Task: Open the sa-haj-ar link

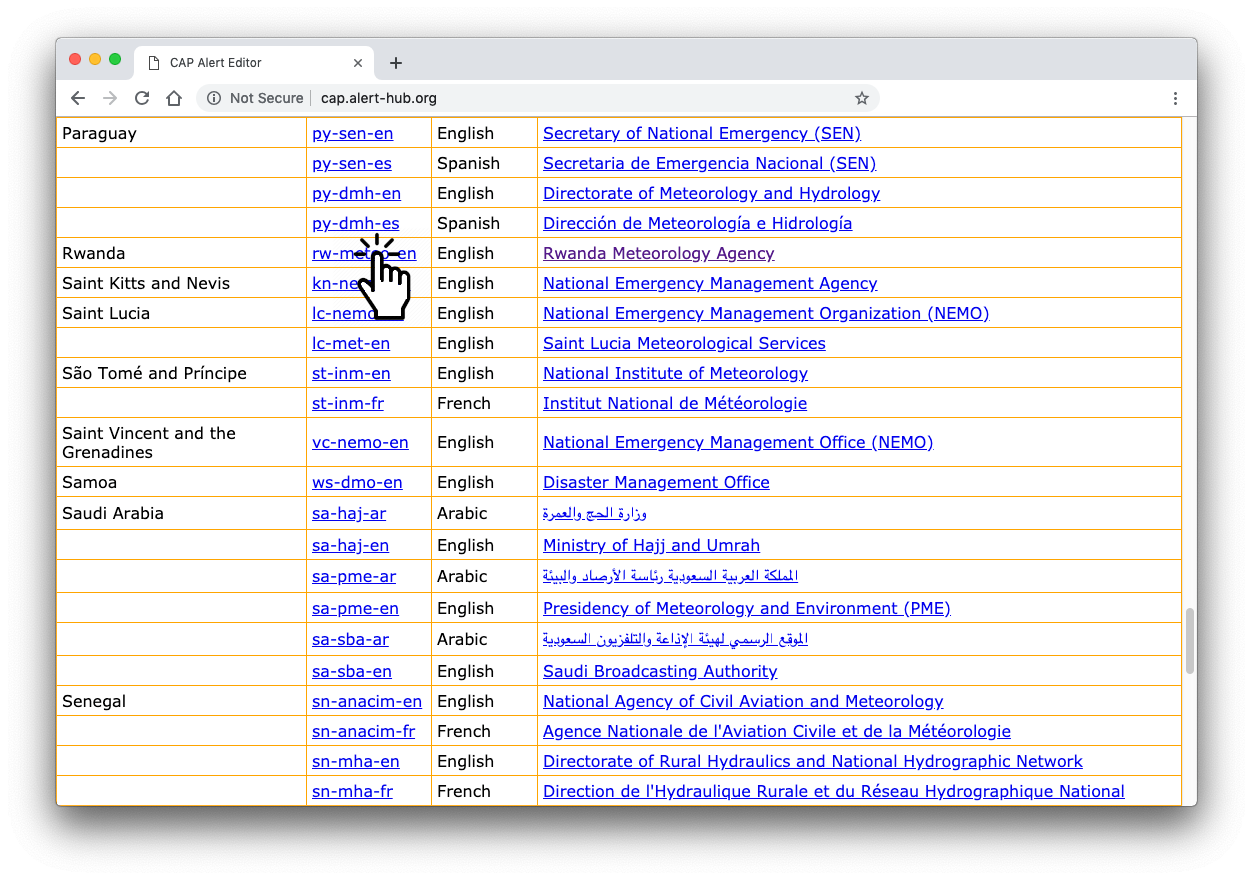Action: tap(349, 513)
